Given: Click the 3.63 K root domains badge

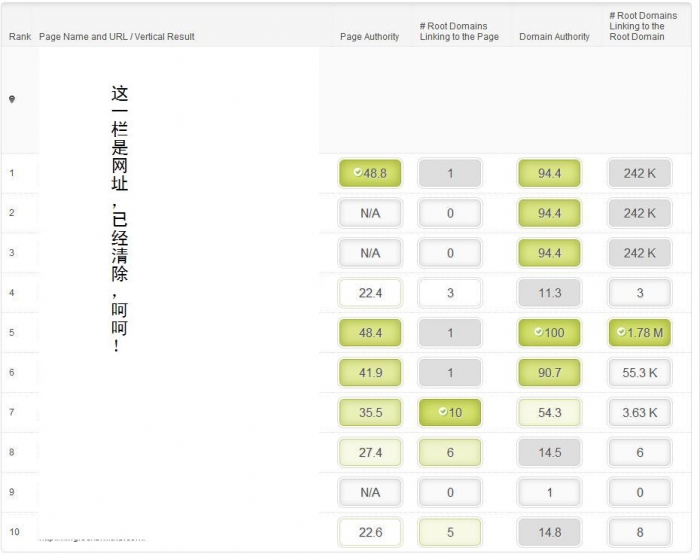Looking at the screenshot, I should point(639,413).
